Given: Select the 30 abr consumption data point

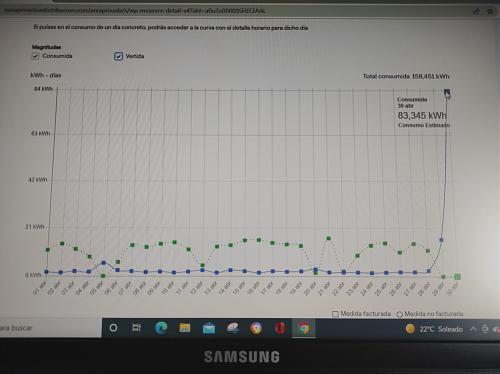Looking at the screenshot, I should [447, 92].
